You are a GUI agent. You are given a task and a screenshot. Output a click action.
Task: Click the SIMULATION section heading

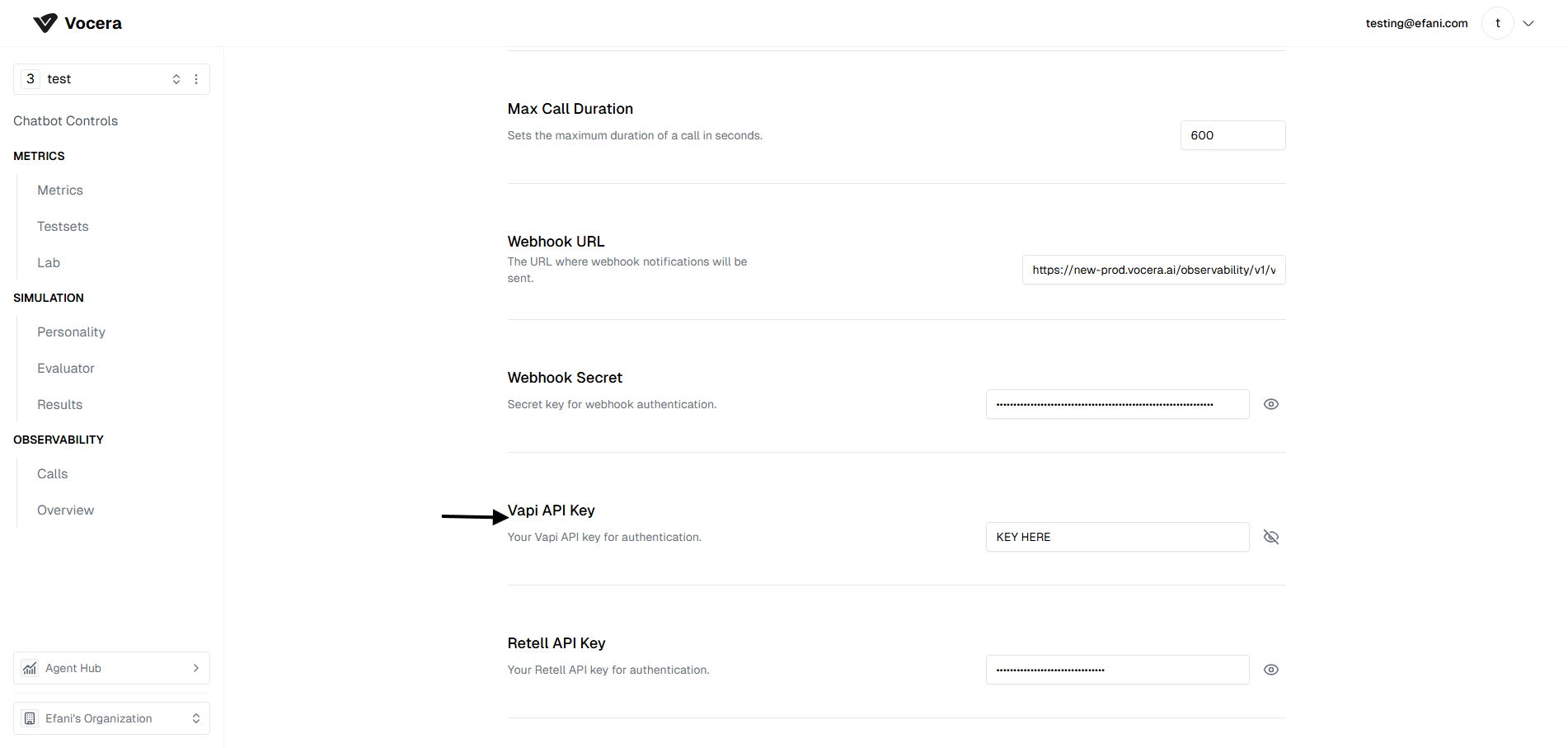tap(49, 298)
